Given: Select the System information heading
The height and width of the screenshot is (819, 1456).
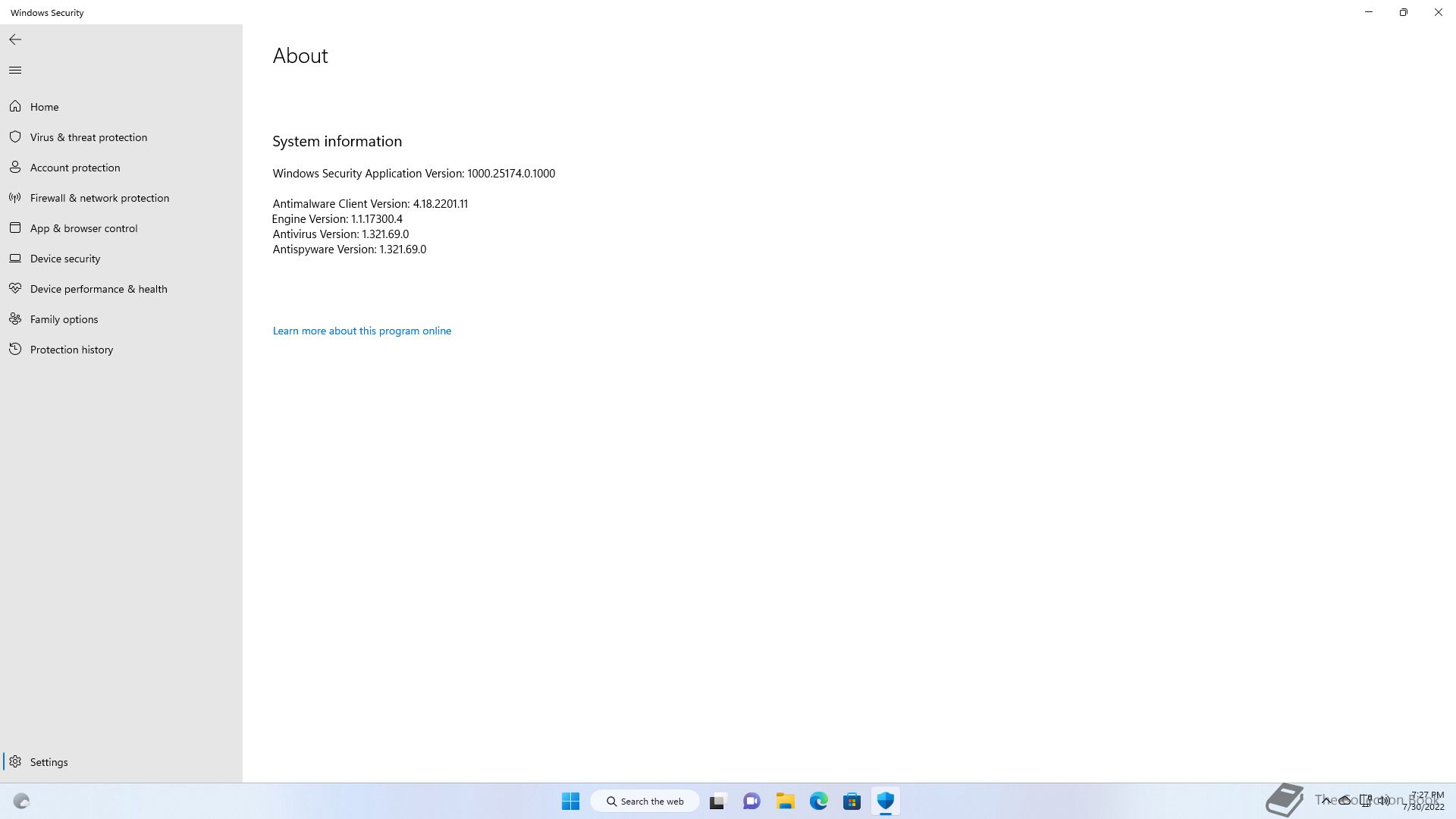Looking at the screenshot, I should coord(337,142).
